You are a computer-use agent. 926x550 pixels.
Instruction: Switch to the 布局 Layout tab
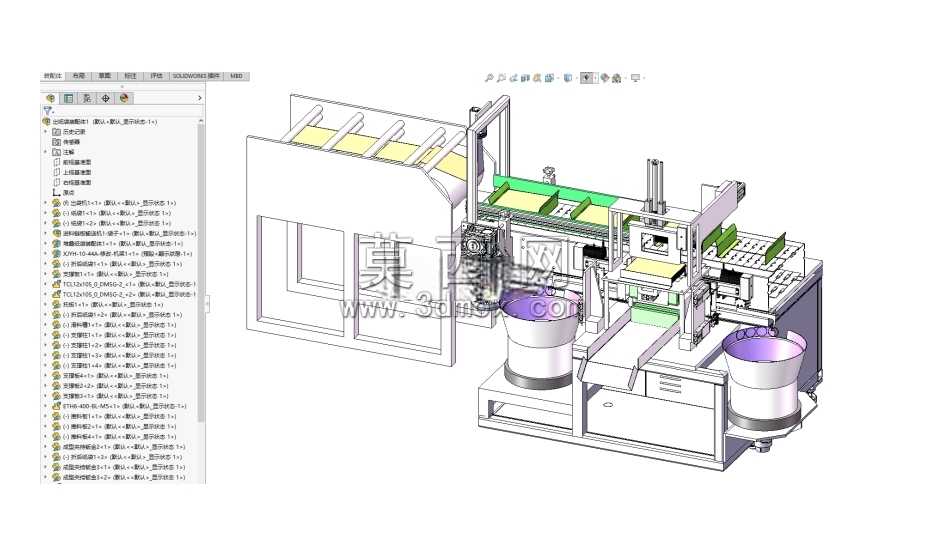tap(79, 76)
